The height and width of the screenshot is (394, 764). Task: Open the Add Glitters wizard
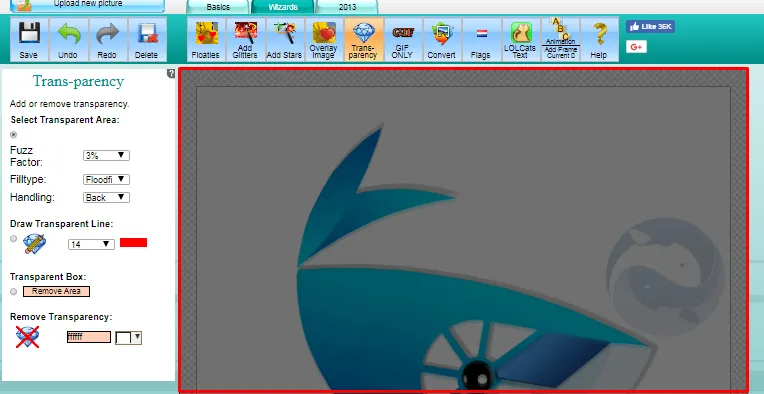[246, 39]
